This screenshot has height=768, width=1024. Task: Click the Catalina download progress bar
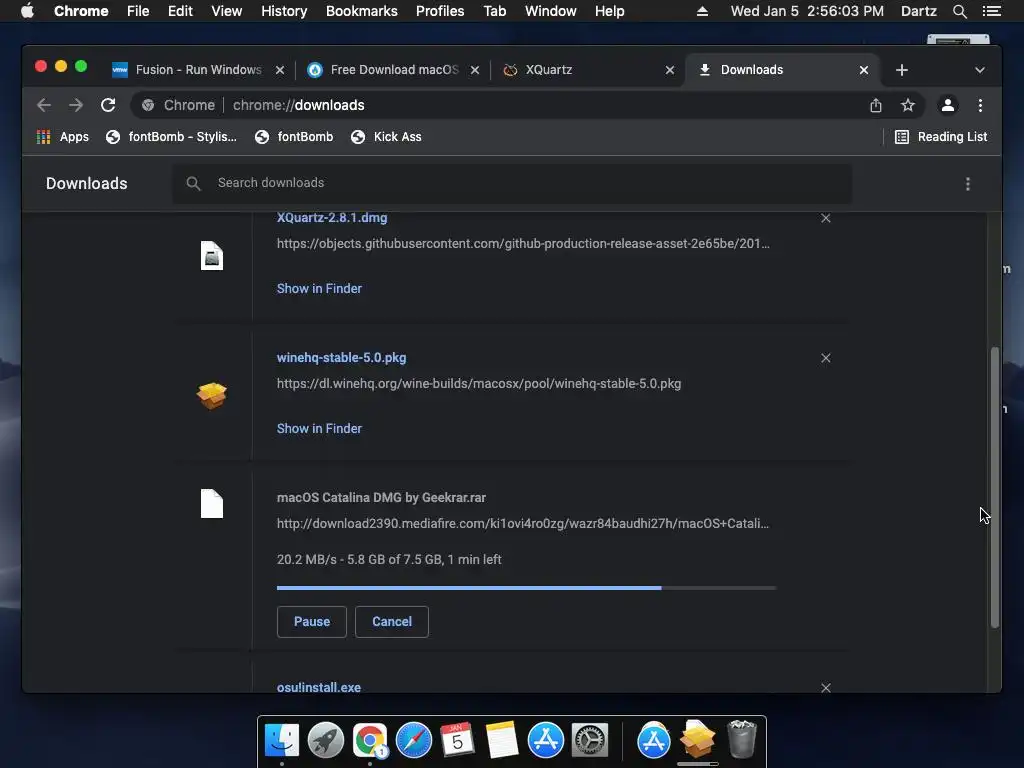(526, 588)
